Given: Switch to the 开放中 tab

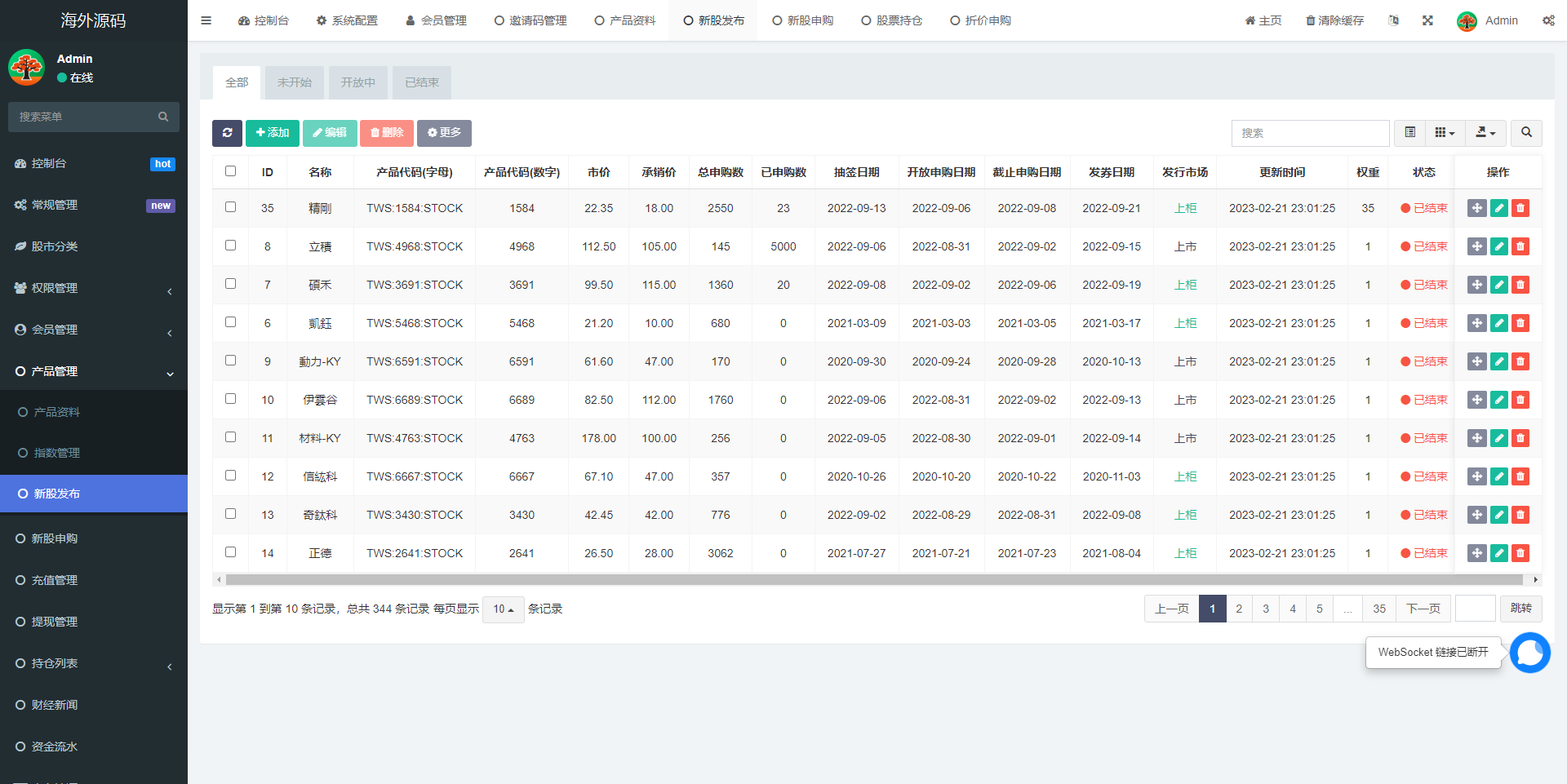Looking at the screenshot, I should 357,82.
